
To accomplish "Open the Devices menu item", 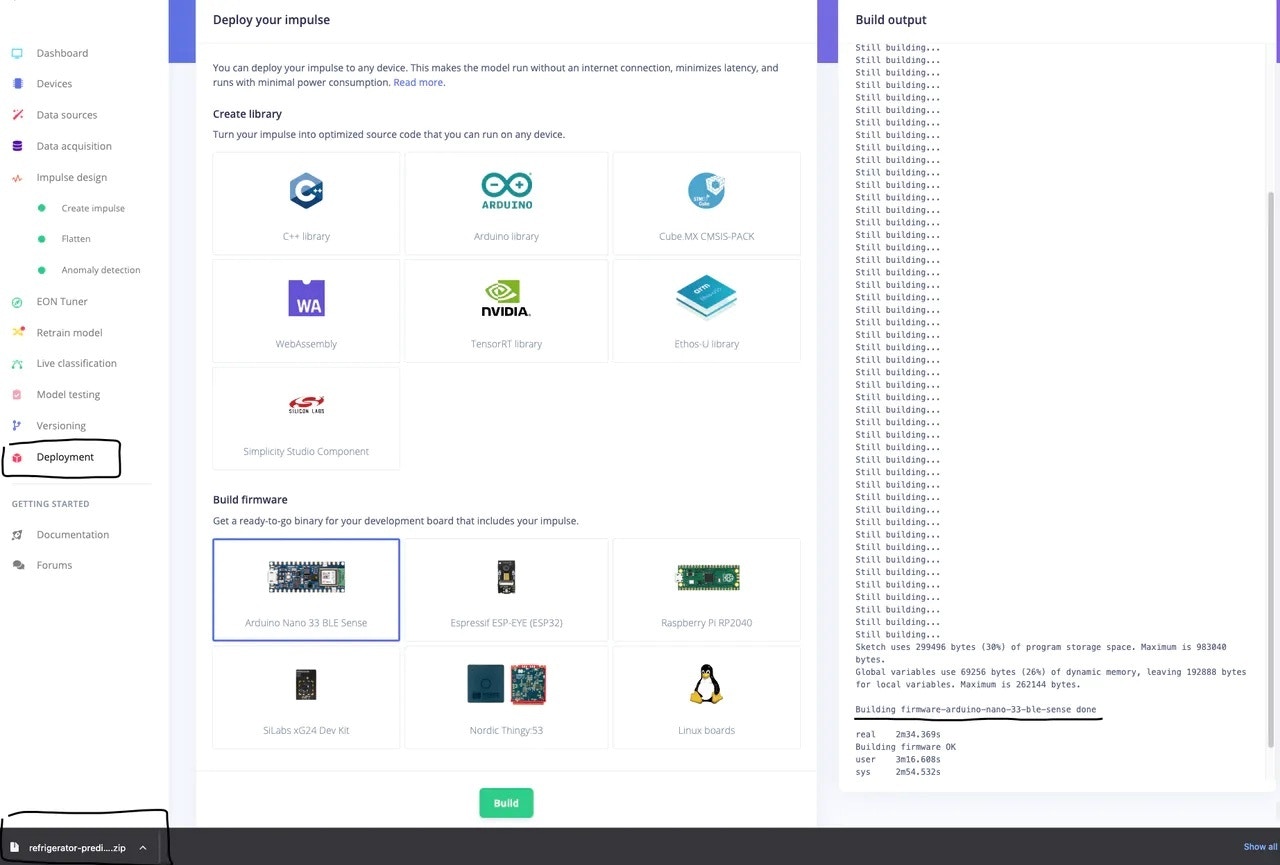I will tap(54, 84).
